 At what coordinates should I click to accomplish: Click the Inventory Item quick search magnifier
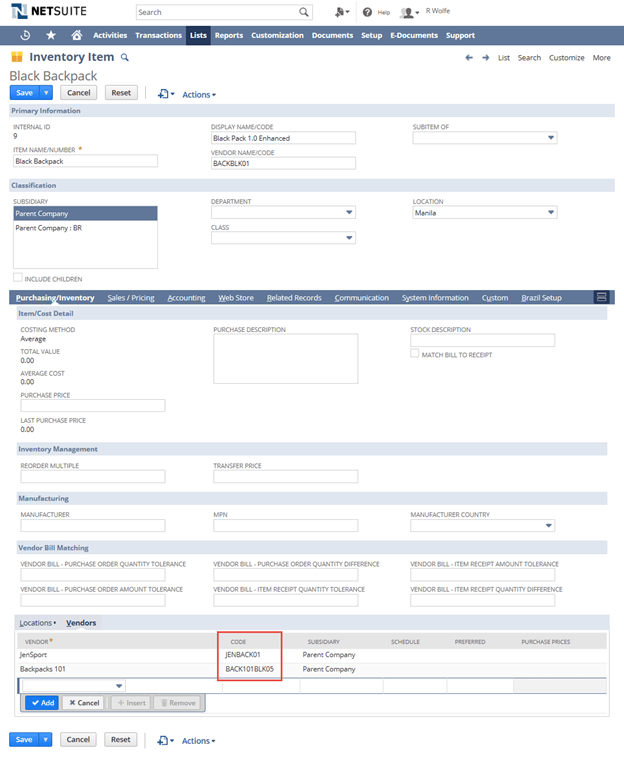[x=125, y=57]
